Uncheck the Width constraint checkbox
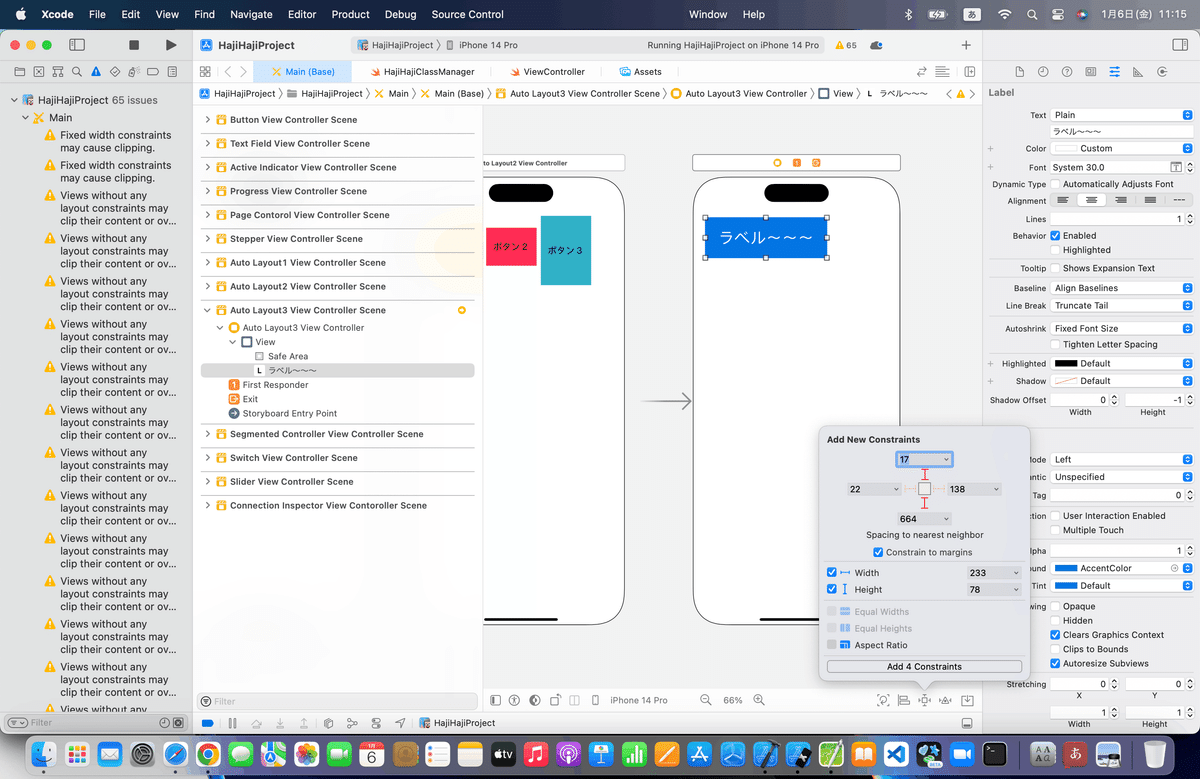This screenshot has width=1200, height=779. 832,573
